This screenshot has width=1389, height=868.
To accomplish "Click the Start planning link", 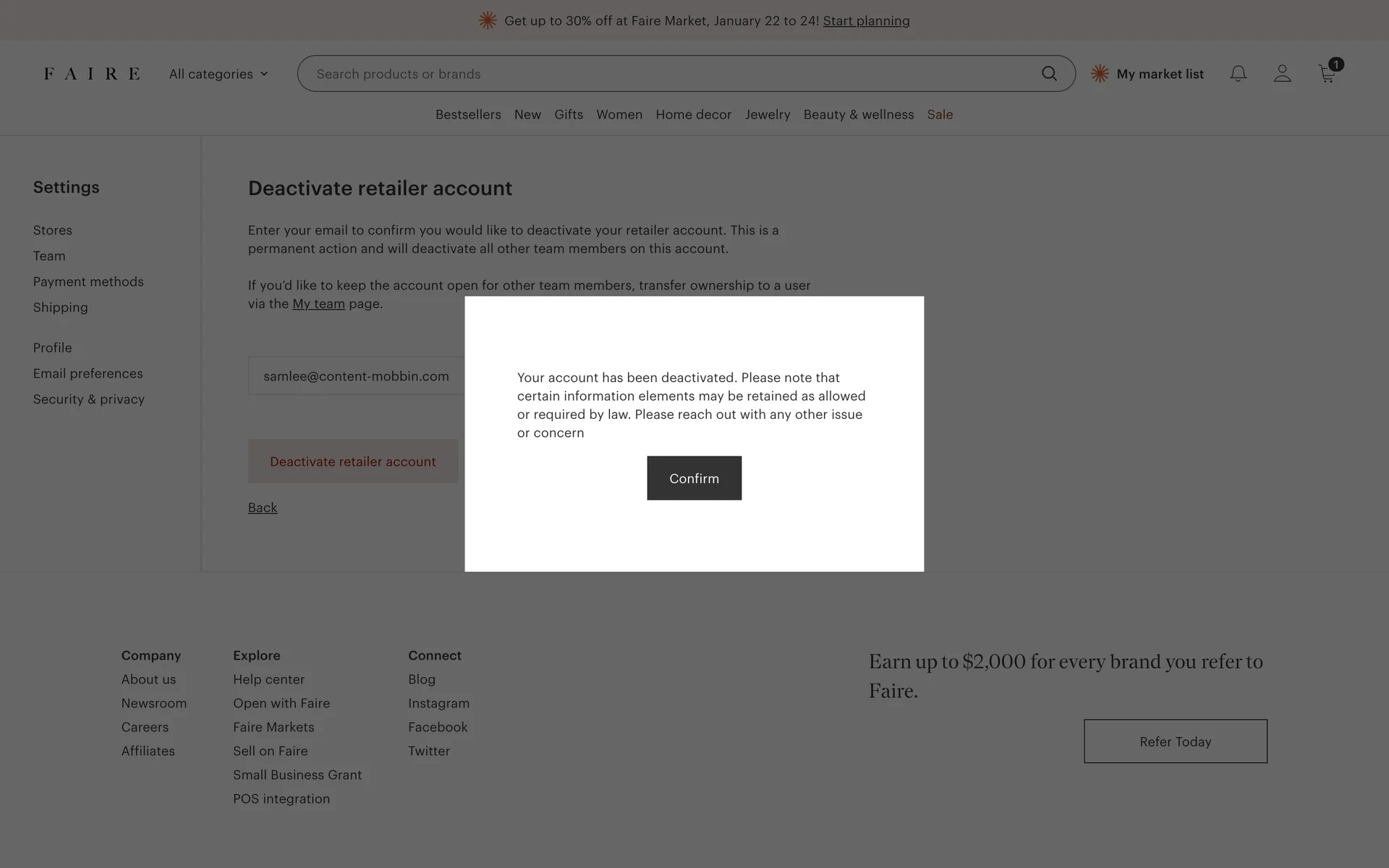I will tap(866, 21).
